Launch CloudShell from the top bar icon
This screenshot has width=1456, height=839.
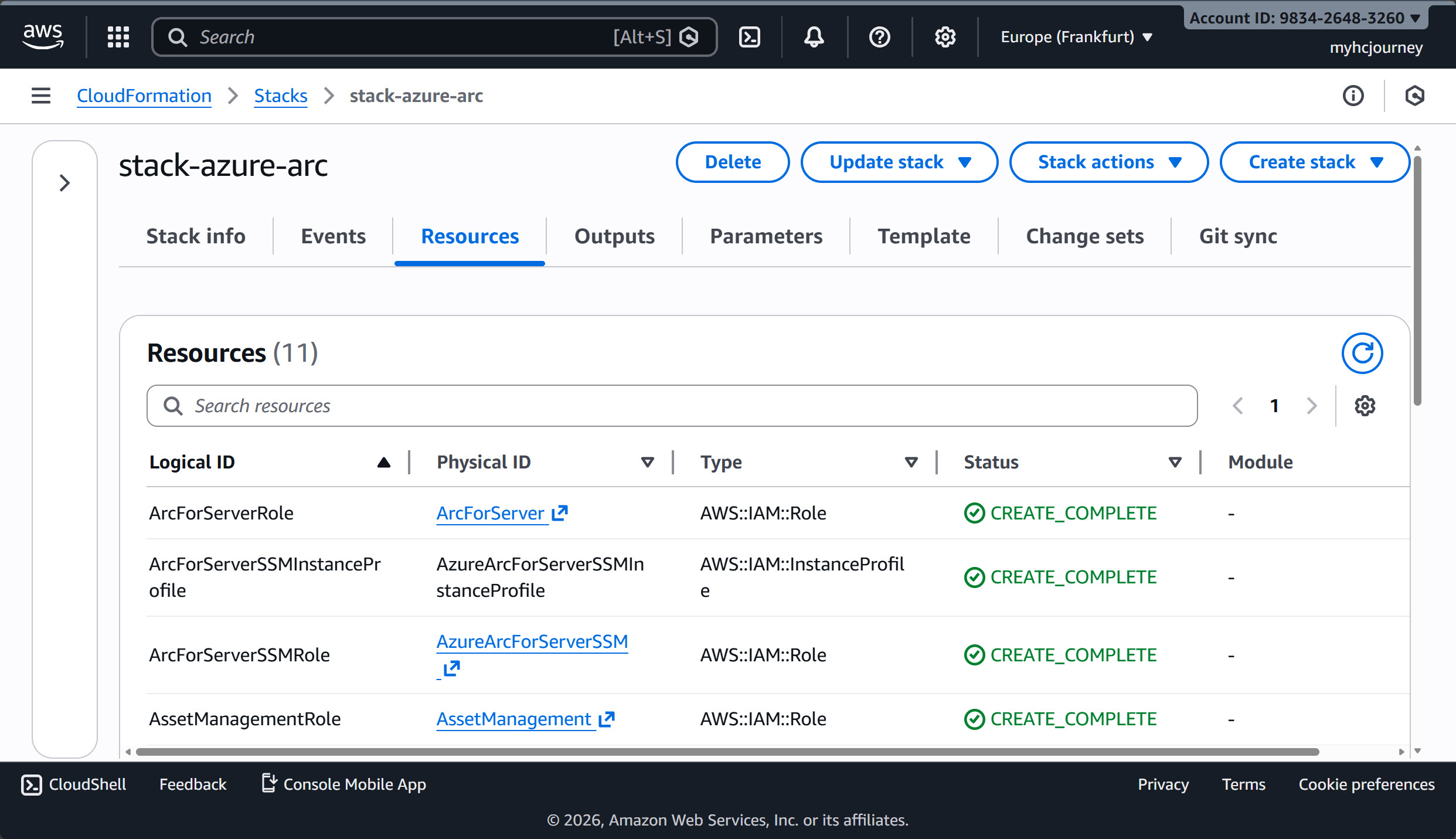[x=750, y=37]
